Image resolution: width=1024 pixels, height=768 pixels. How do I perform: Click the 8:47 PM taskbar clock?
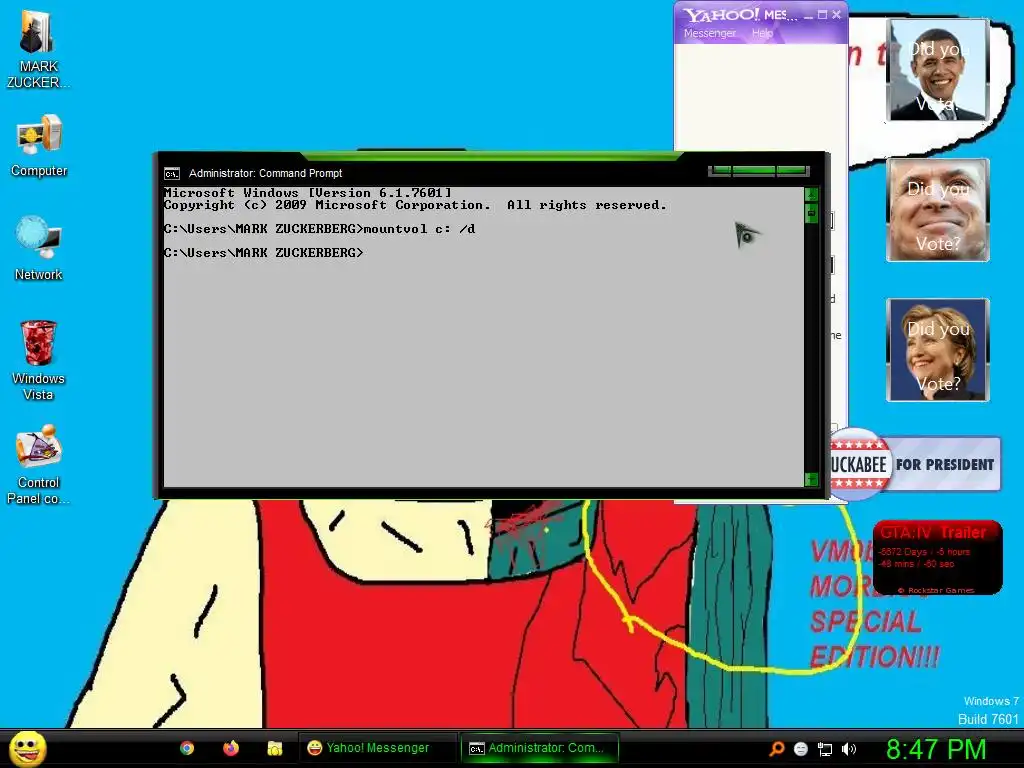click(x=936, y=749)
